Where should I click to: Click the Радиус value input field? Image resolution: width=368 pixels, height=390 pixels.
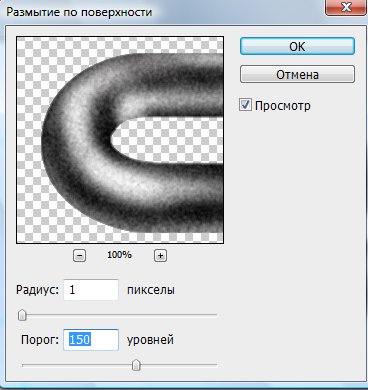point(91,290)
